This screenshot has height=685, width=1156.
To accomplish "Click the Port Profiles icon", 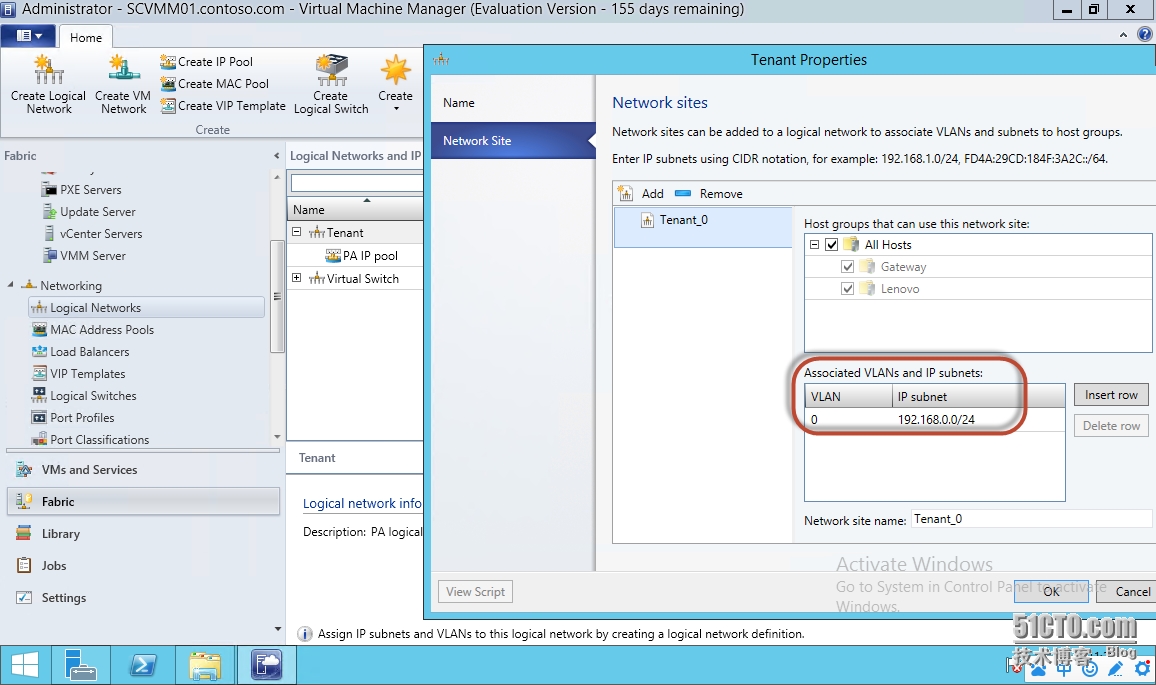I will [39, 417].
